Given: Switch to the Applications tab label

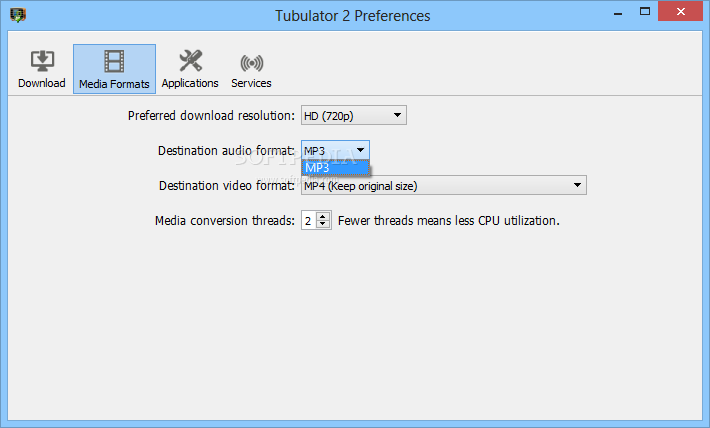Looking at the screenshot, I should click(190, 83).
